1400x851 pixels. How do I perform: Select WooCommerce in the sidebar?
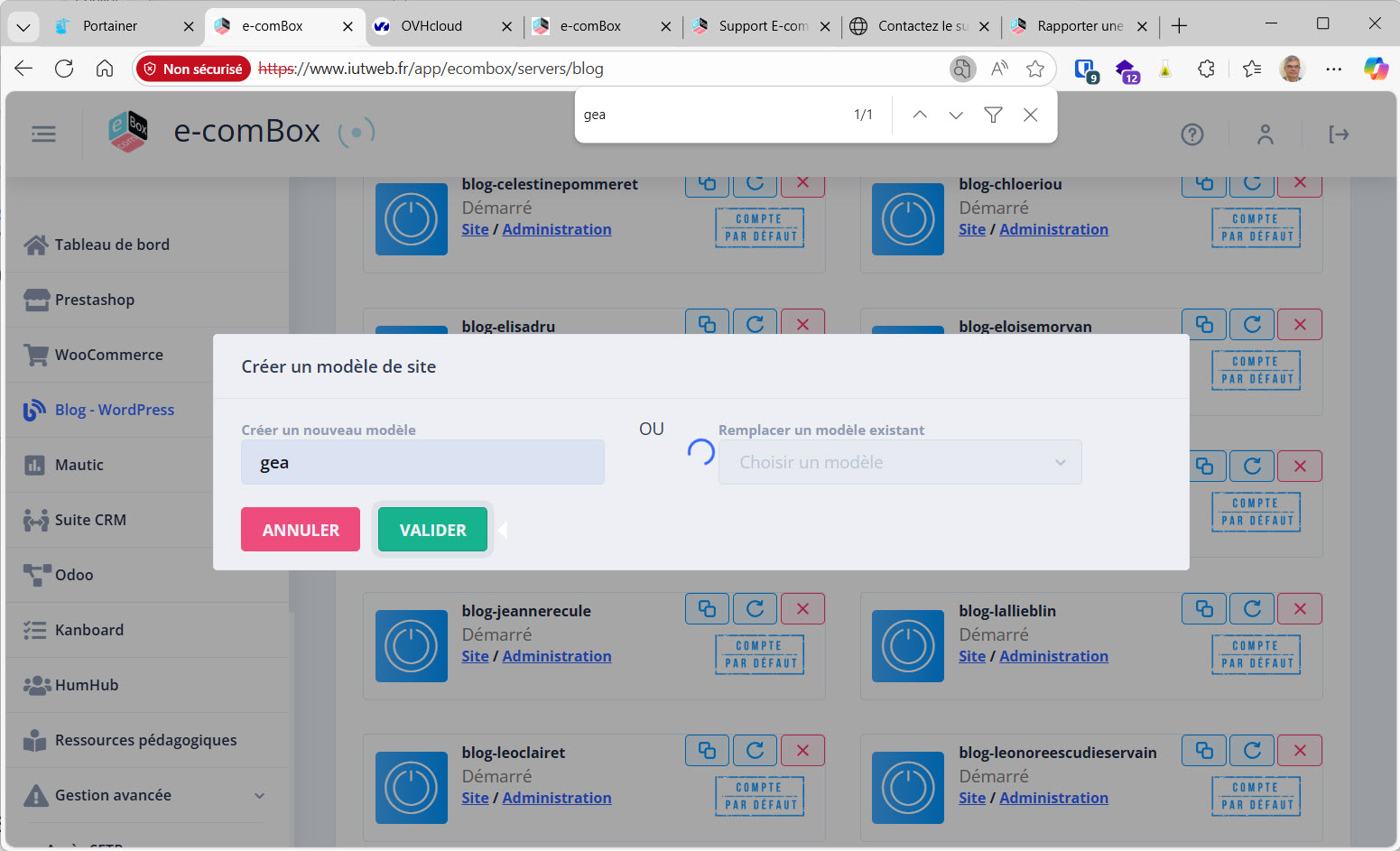(x=108, y=355)
